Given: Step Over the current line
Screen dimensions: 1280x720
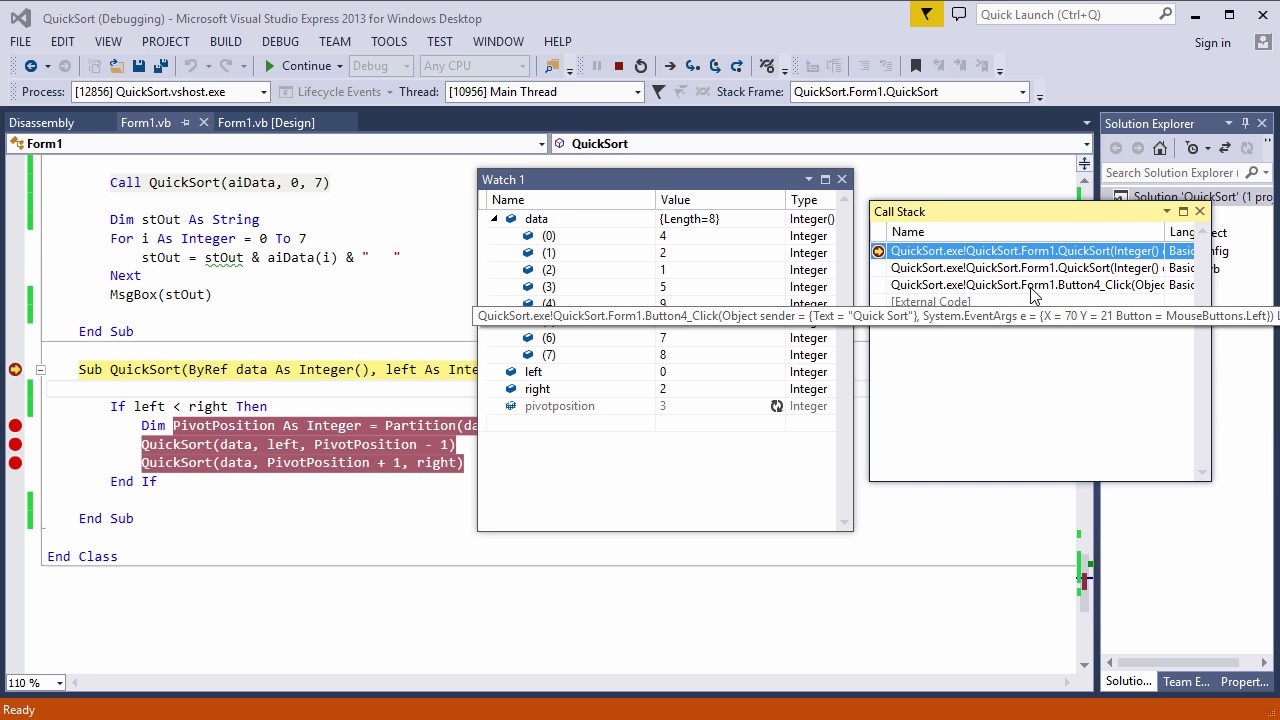Looking at the screenshot, I should [x=714, y=66].
